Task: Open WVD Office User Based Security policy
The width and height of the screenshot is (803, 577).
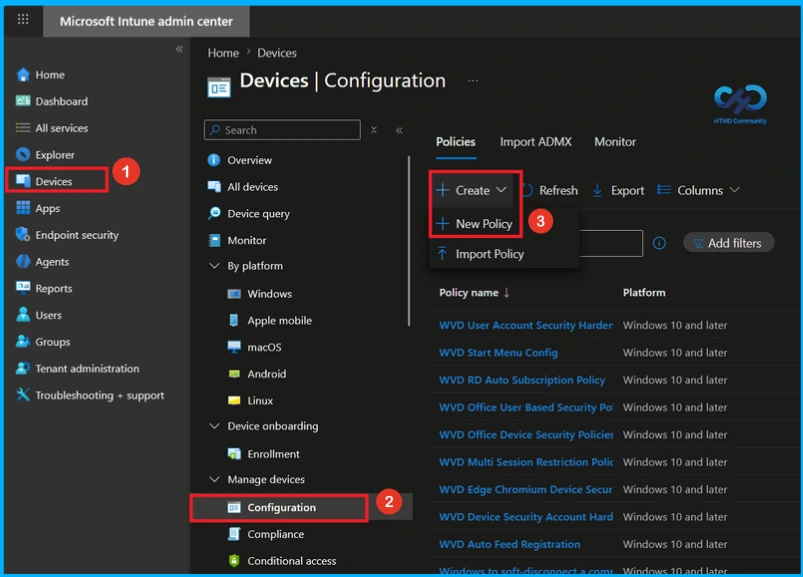Action: pyautogui.click(x=526, y=407)
